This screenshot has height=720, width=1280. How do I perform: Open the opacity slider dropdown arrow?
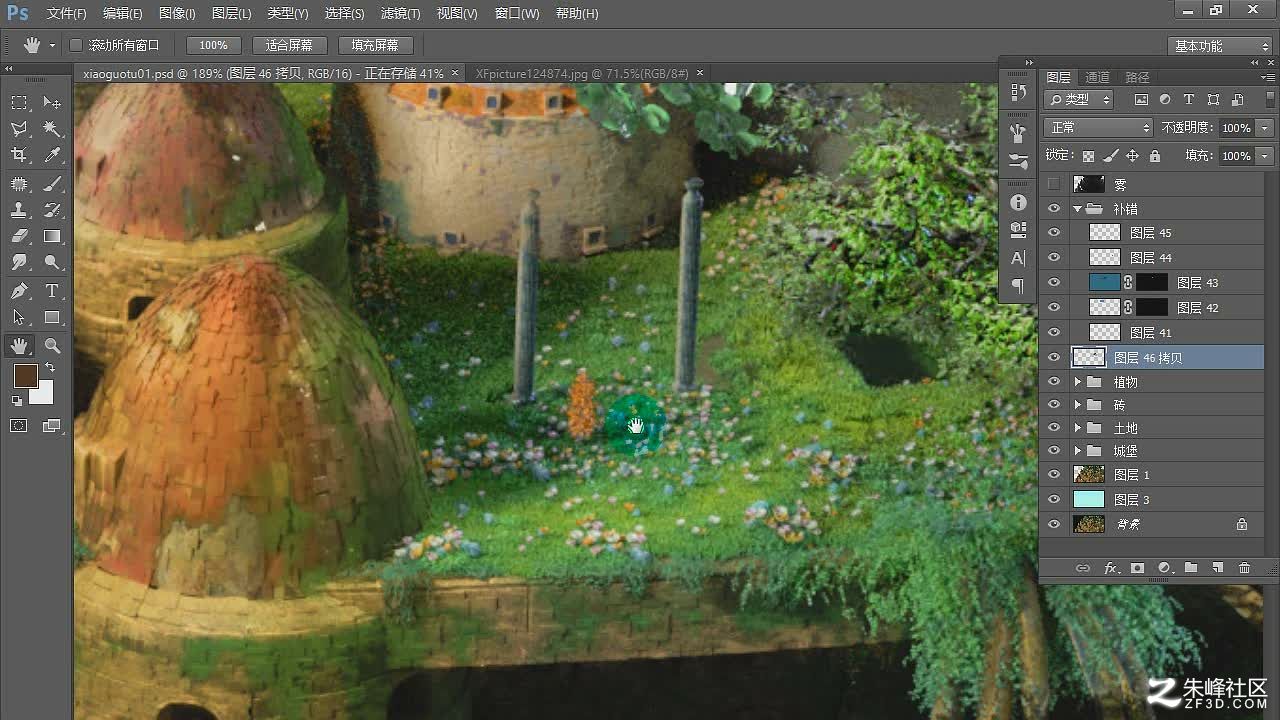1265,128
